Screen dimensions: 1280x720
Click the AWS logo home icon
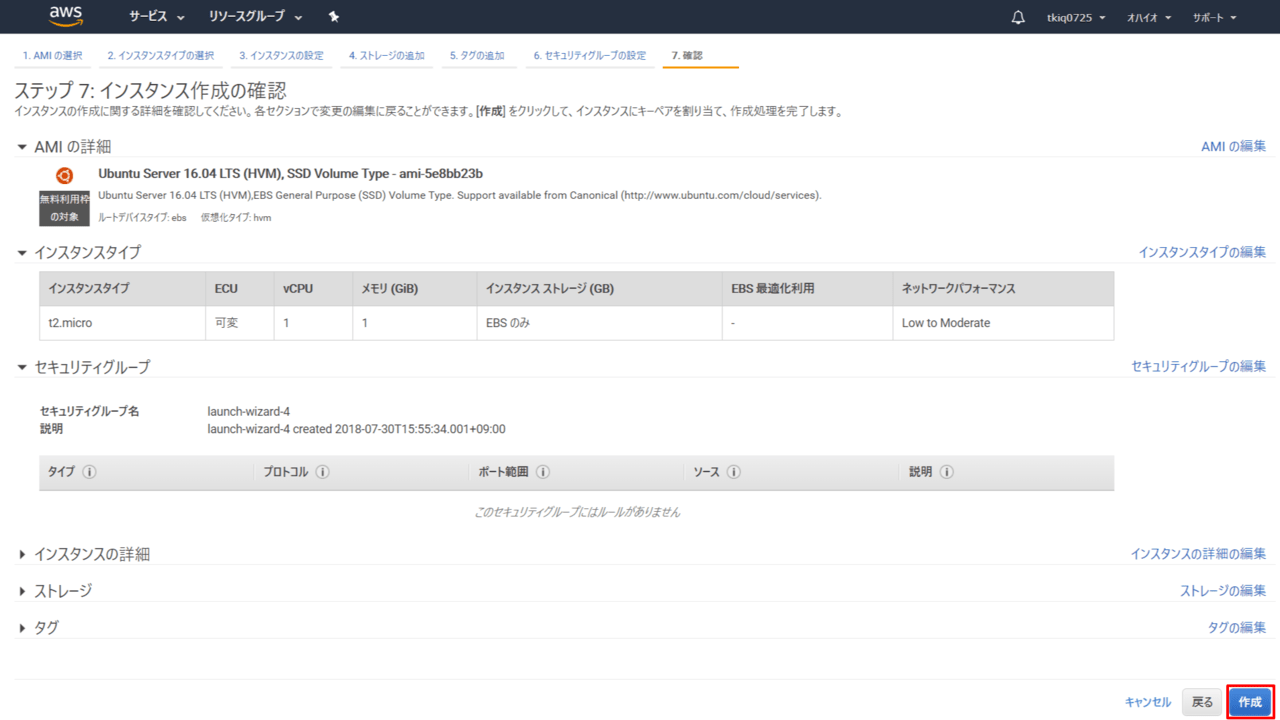pyautogui.click(x=66, y=17)
